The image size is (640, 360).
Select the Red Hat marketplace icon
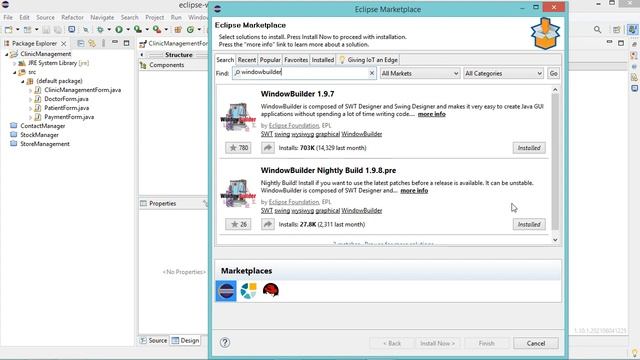271,291
